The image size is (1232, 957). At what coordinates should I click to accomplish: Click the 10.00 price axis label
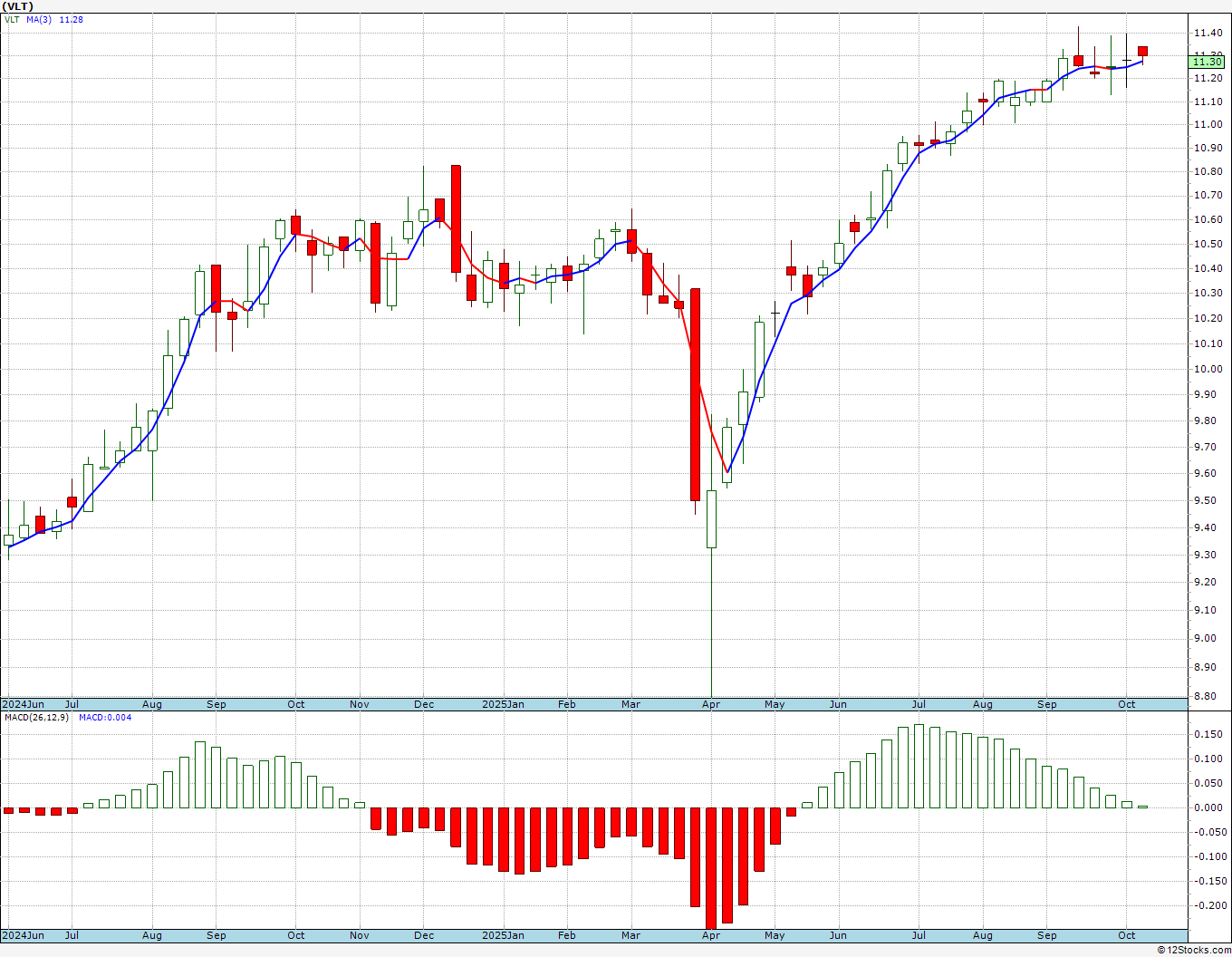pos(1207,369)
